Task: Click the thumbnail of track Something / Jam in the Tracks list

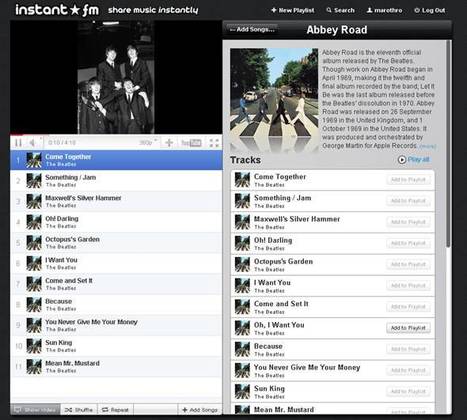Action: click(242, 201)
